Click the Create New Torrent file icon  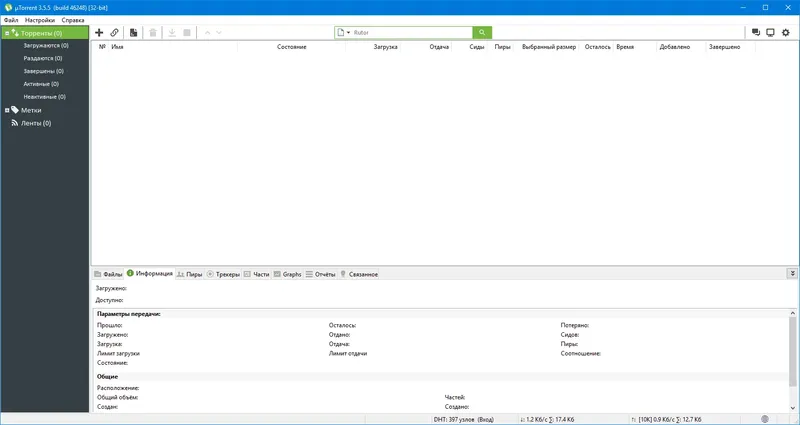[x=133, y=33]
